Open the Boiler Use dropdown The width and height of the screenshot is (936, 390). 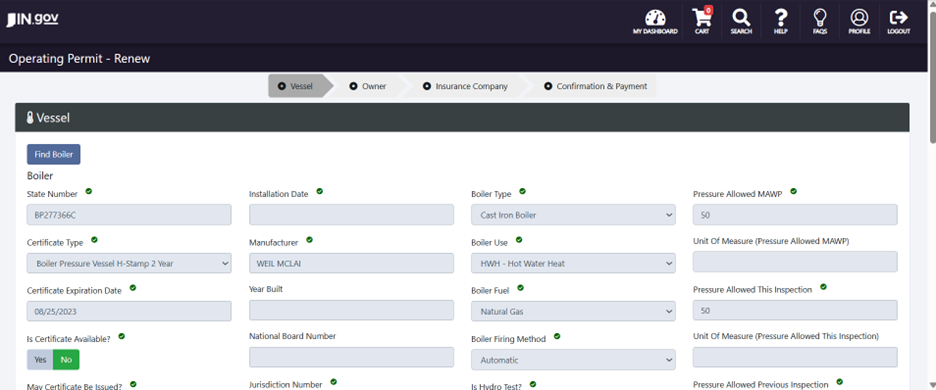tap(573, 263)
